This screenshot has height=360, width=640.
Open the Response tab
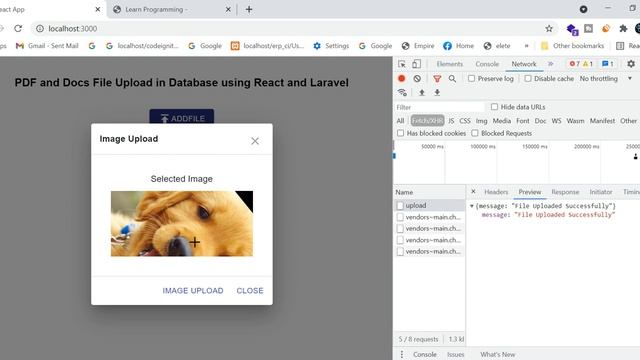[x=565, y=192]
